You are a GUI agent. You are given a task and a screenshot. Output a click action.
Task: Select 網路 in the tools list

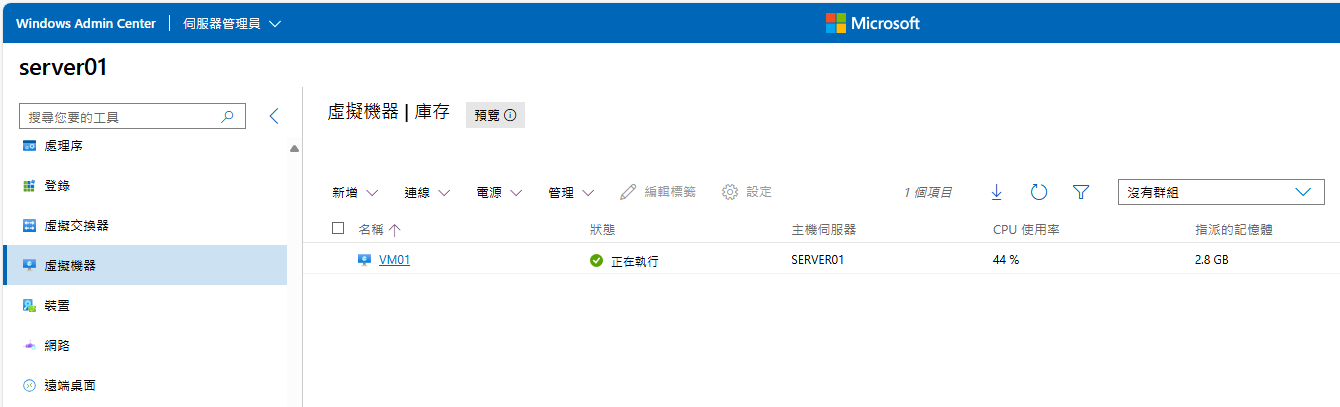pyautogui.click(x=144, y=346)
